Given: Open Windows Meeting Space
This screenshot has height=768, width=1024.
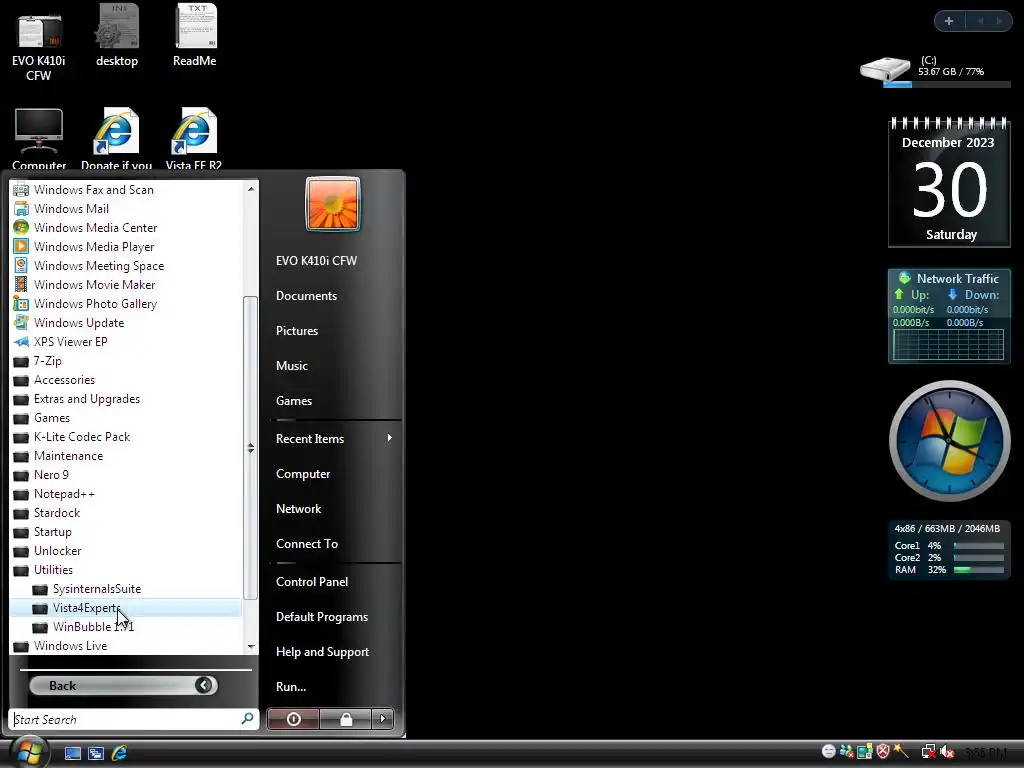Looking at the screenshot, I should pos(126,266).
